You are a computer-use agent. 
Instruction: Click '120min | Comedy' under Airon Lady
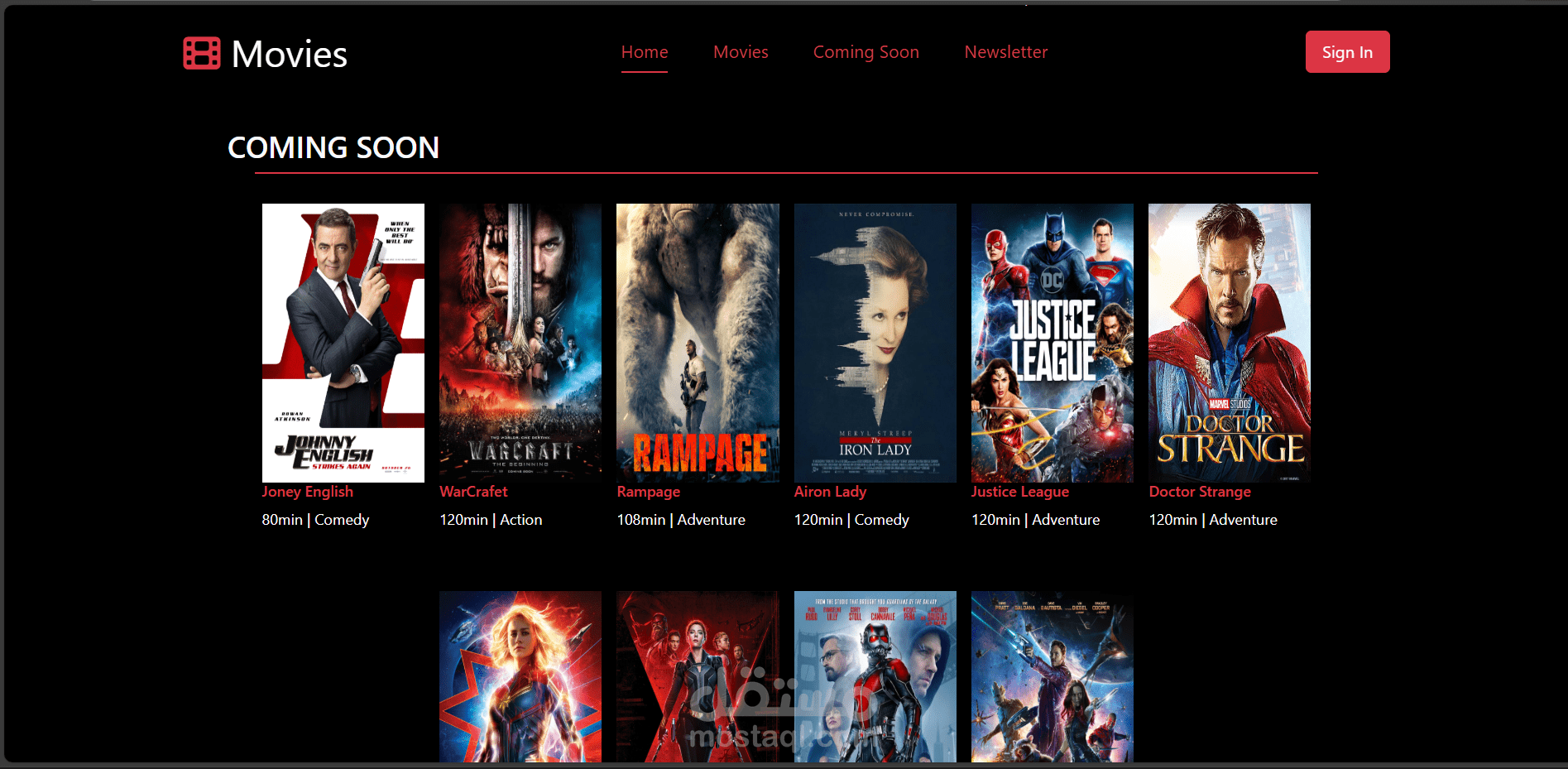pyautogui.click(x=851, y=520)
